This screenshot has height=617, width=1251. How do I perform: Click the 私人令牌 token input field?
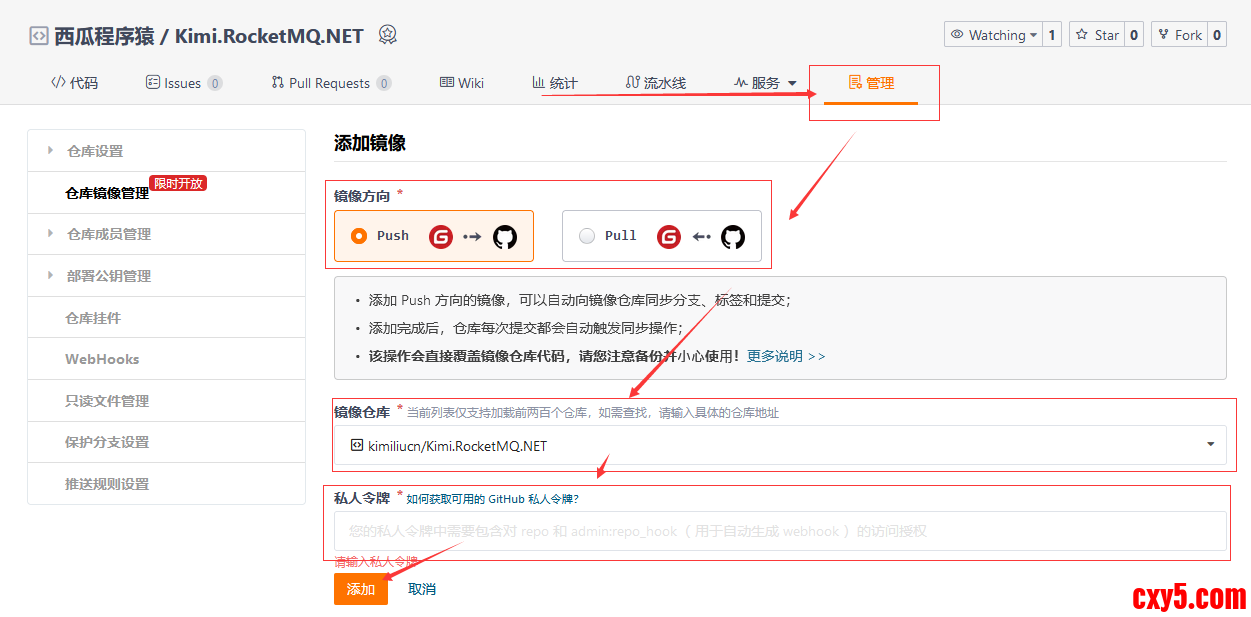click(779, 531)
